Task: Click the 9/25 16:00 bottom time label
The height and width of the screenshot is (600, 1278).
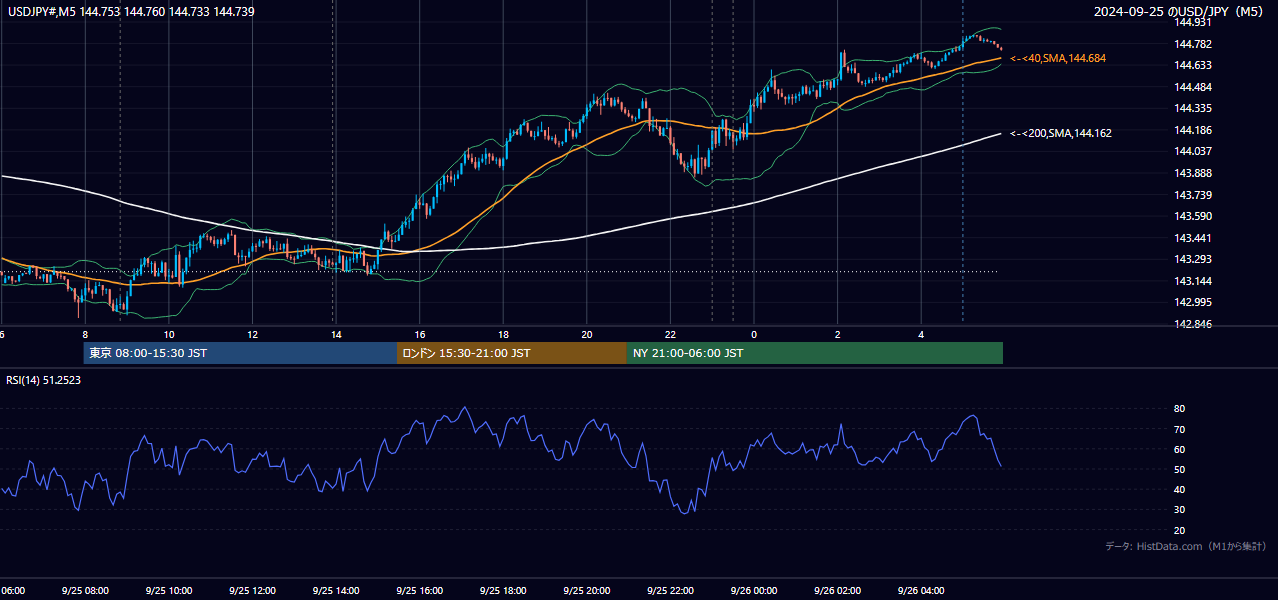Action: pyautogui.click(x=420, y=591)
